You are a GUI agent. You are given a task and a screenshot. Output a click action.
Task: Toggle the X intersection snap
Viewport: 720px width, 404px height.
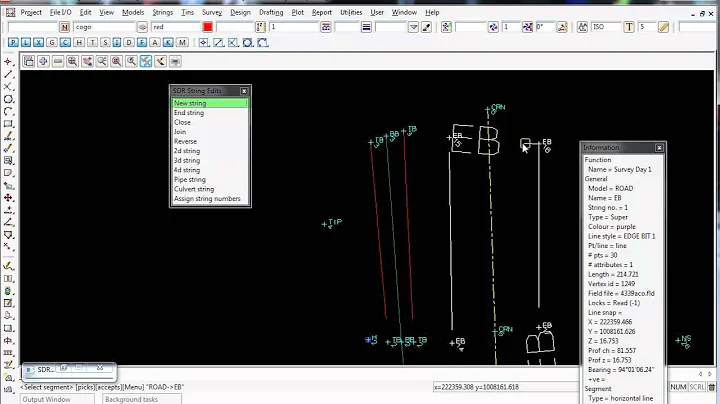[x=39, y=43]
